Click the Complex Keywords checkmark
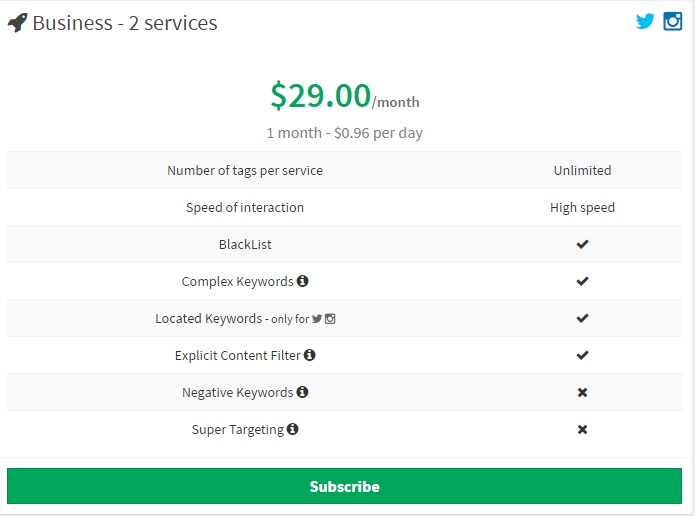The image size is (695, 516). (x=582, y=281)
